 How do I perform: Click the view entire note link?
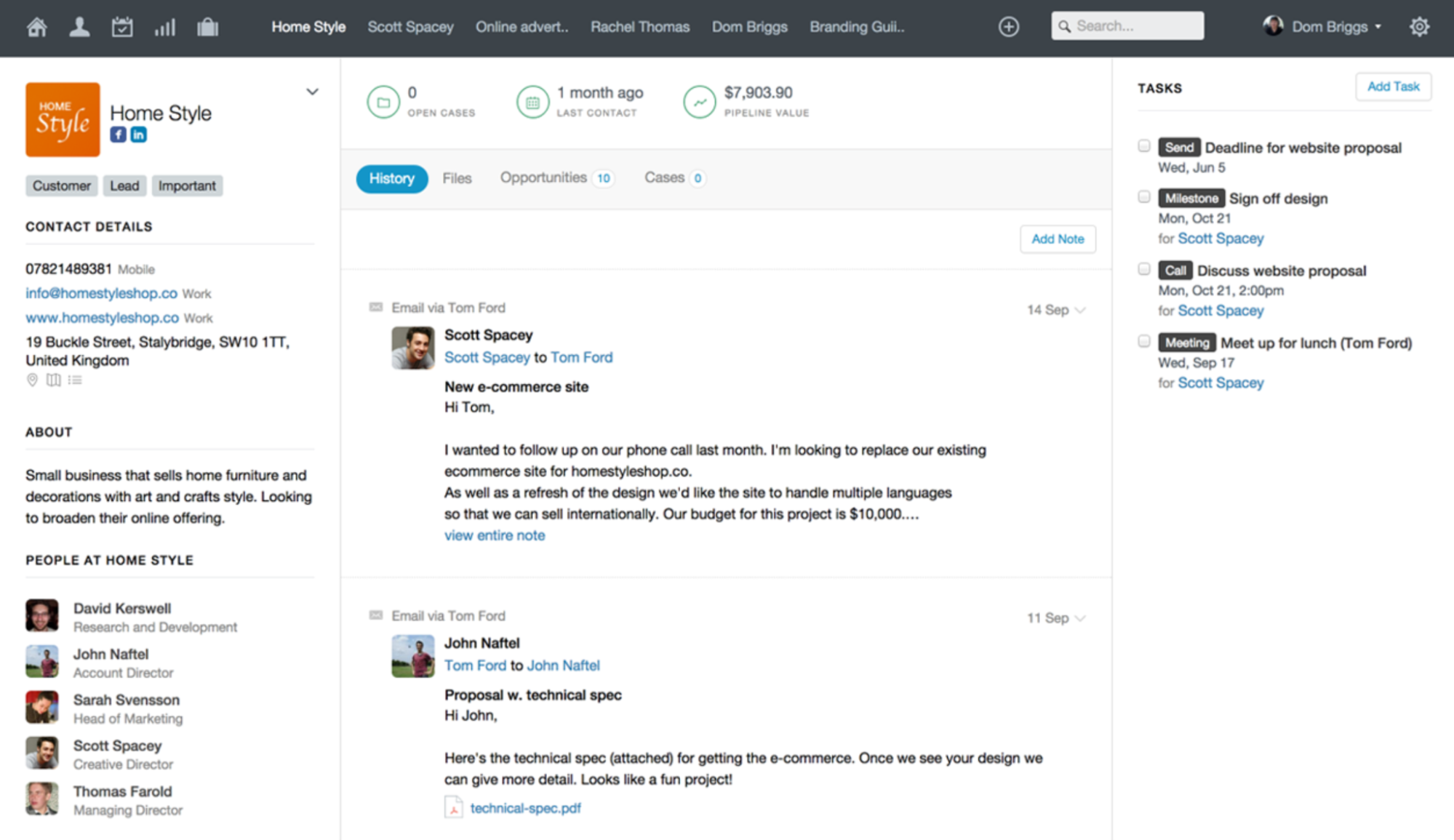494,535
